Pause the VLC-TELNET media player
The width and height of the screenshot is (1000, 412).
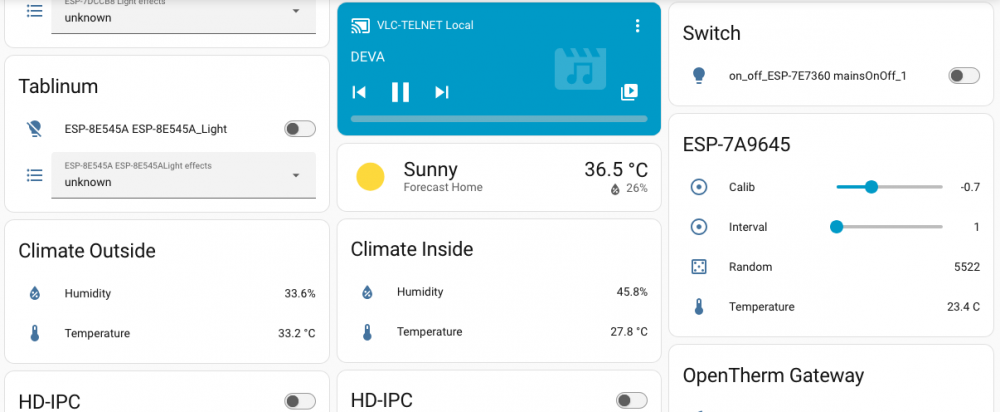[400, 92]
